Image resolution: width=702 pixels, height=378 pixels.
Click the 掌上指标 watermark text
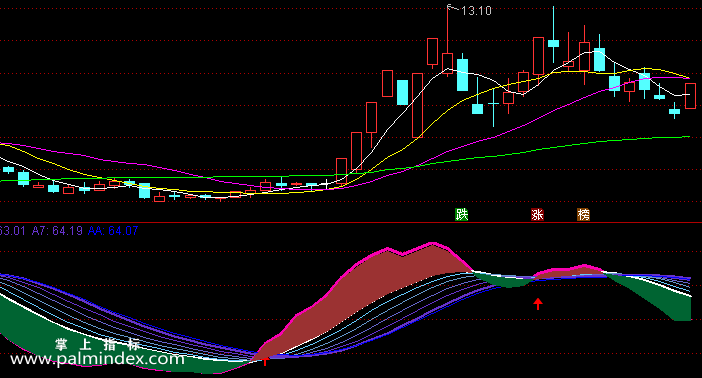[x=98, y=344]
